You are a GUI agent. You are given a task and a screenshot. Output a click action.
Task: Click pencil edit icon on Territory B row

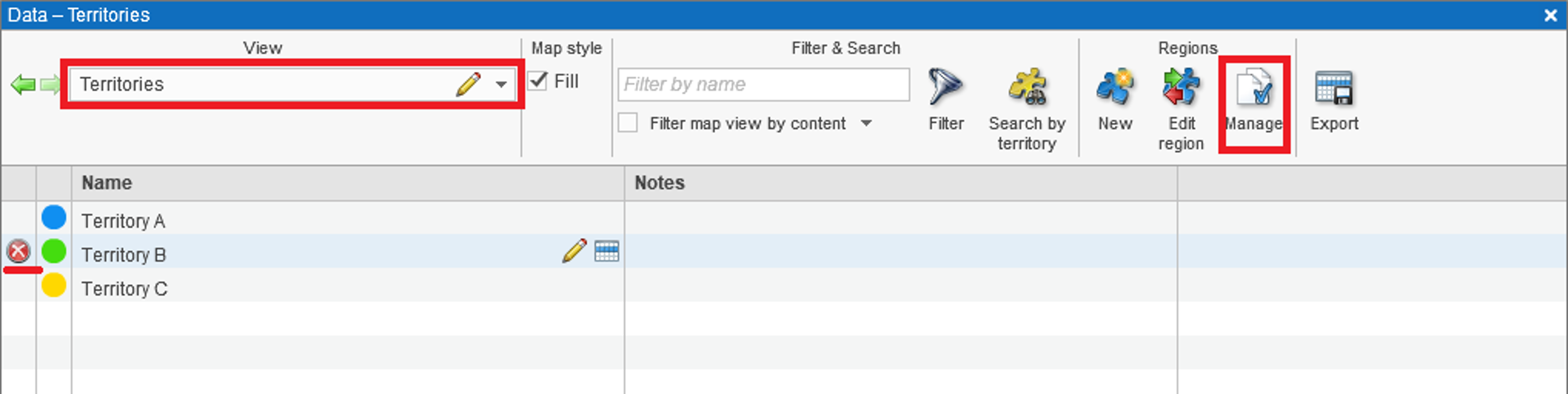coord(574,250)
